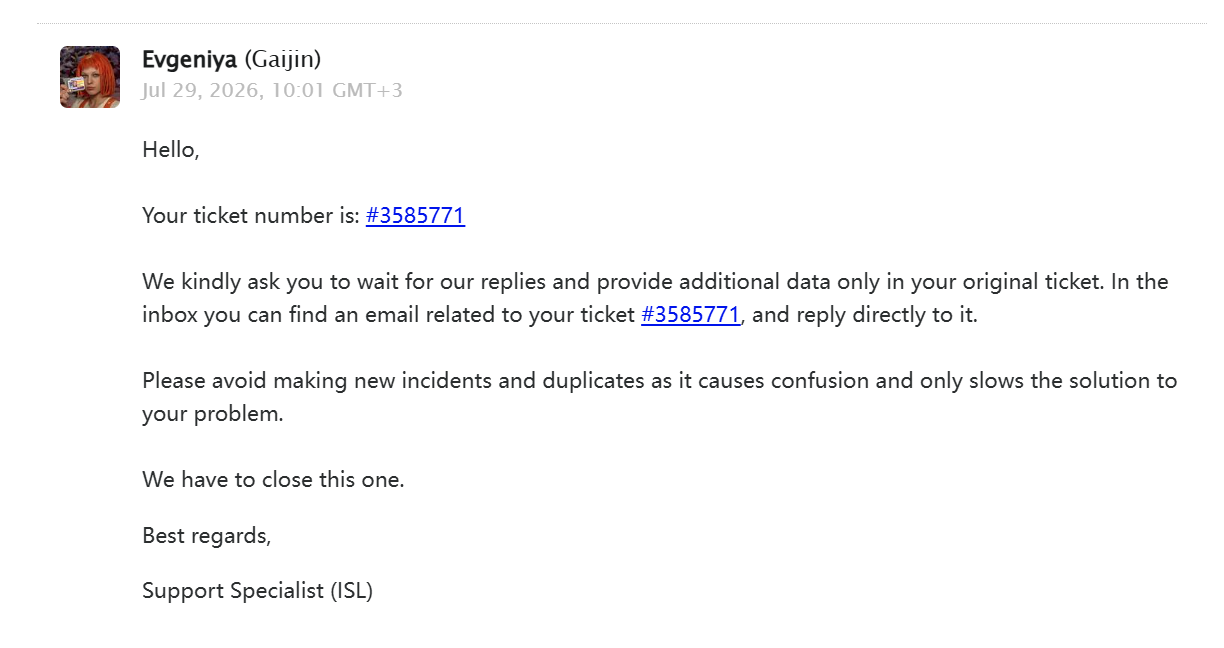Click the Jul 29, 2026 date stamp
Image resolution: width=1224 pixels, height=648 pixels.
click(x=202, y=90)
